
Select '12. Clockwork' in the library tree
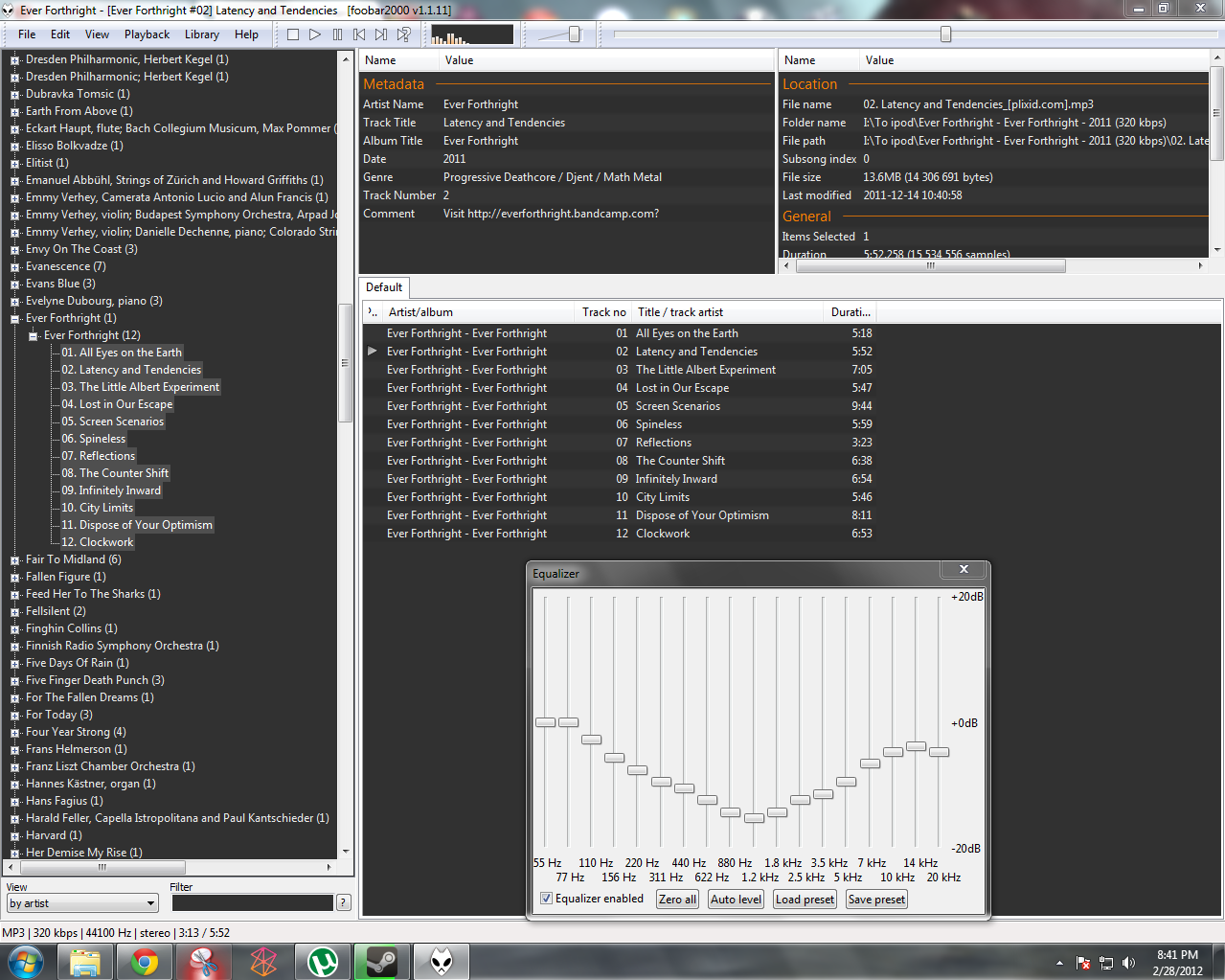98,542
